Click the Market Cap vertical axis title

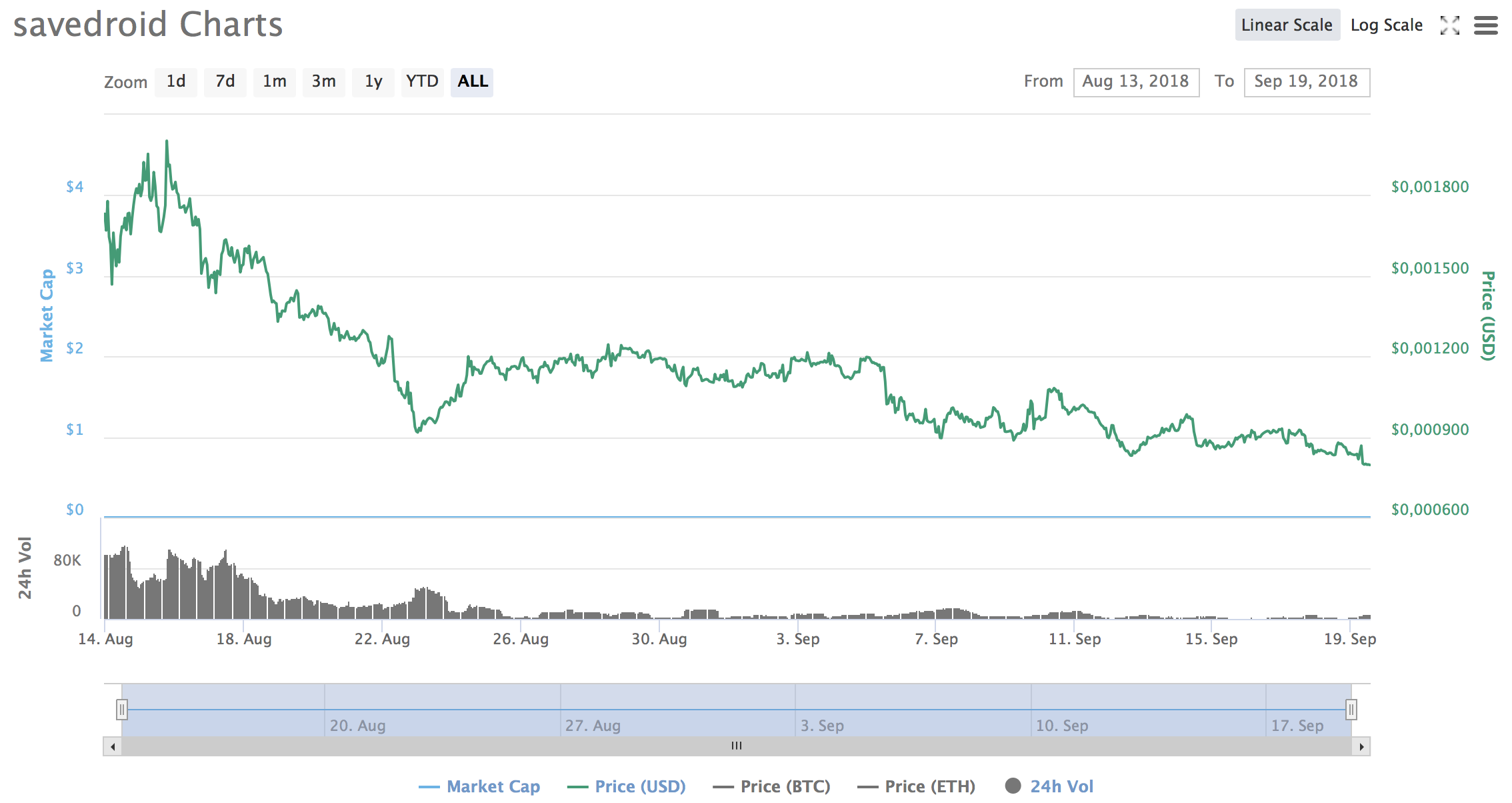tap(47, 315)
